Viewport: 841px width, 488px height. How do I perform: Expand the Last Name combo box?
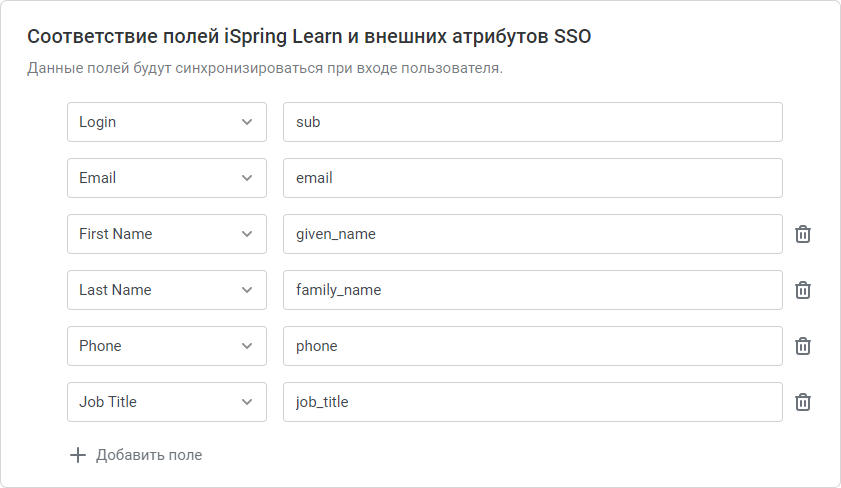tap(167, 290)
